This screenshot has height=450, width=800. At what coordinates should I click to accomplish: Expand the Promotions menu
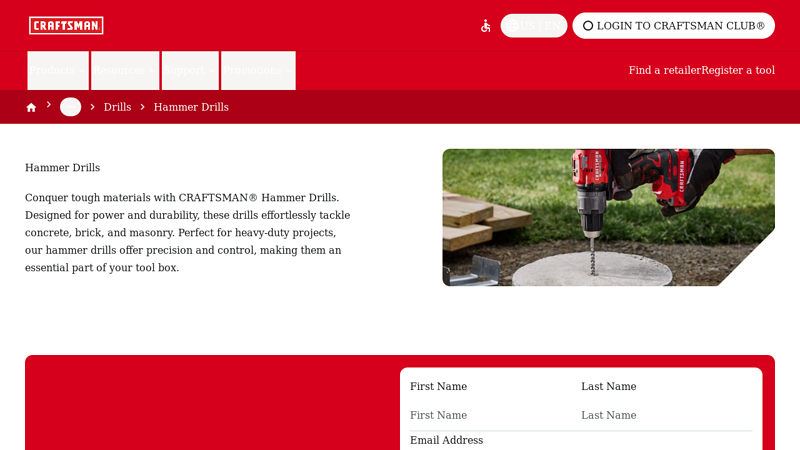258,70
